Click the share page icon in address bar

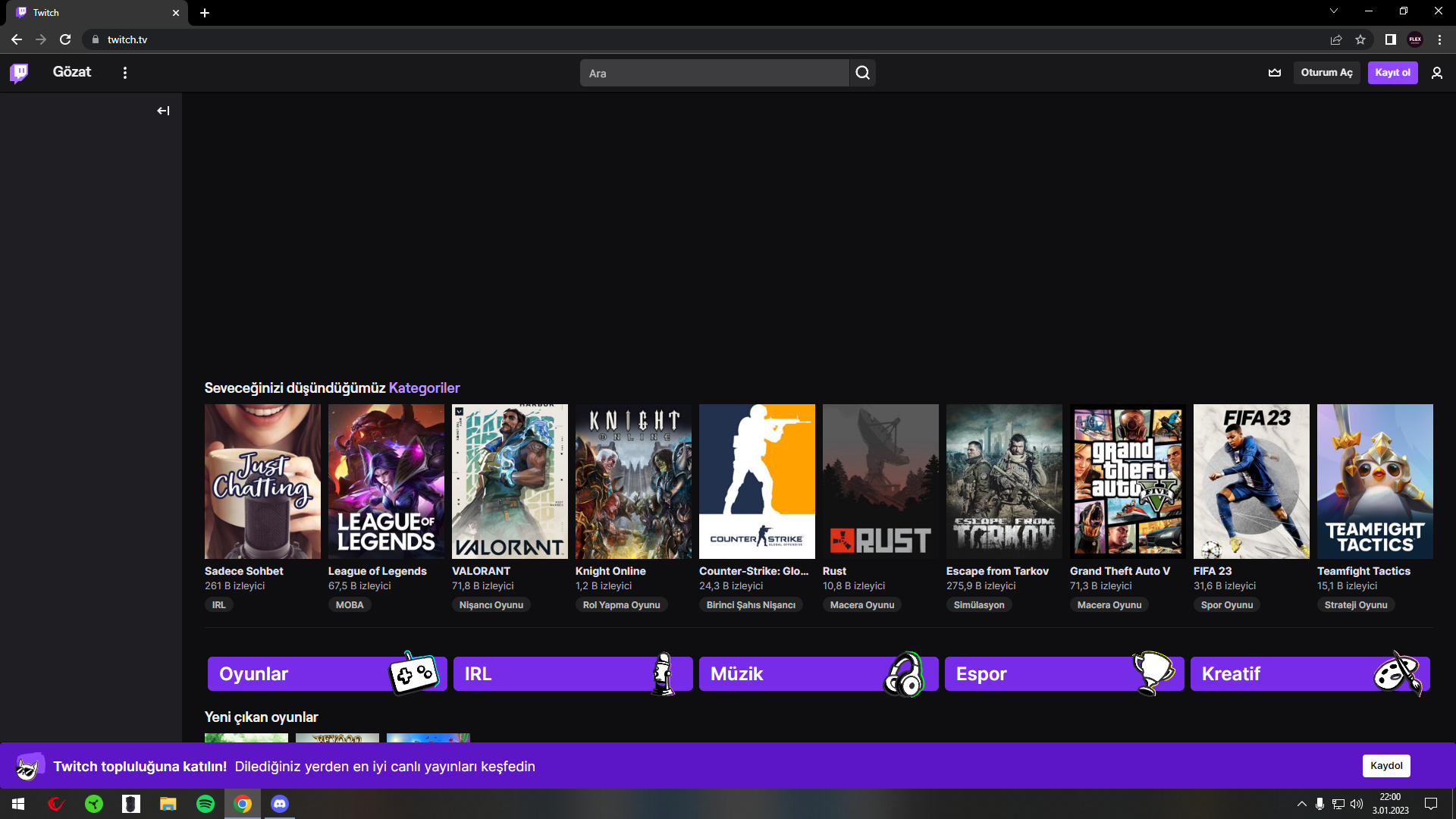1336,39
